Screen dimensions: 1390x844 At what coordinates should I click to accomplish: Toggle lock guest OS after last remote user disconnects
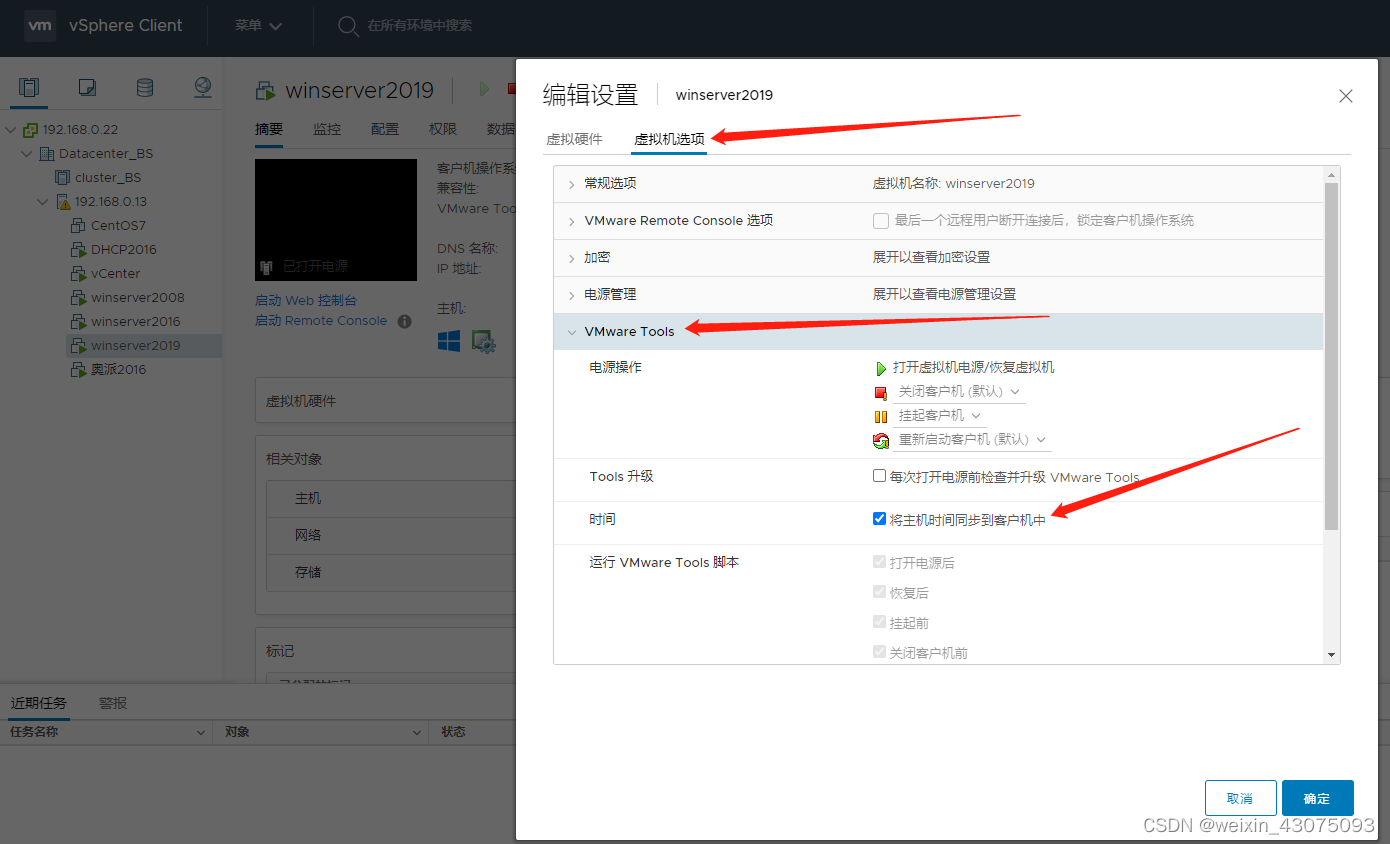point(881,221)
